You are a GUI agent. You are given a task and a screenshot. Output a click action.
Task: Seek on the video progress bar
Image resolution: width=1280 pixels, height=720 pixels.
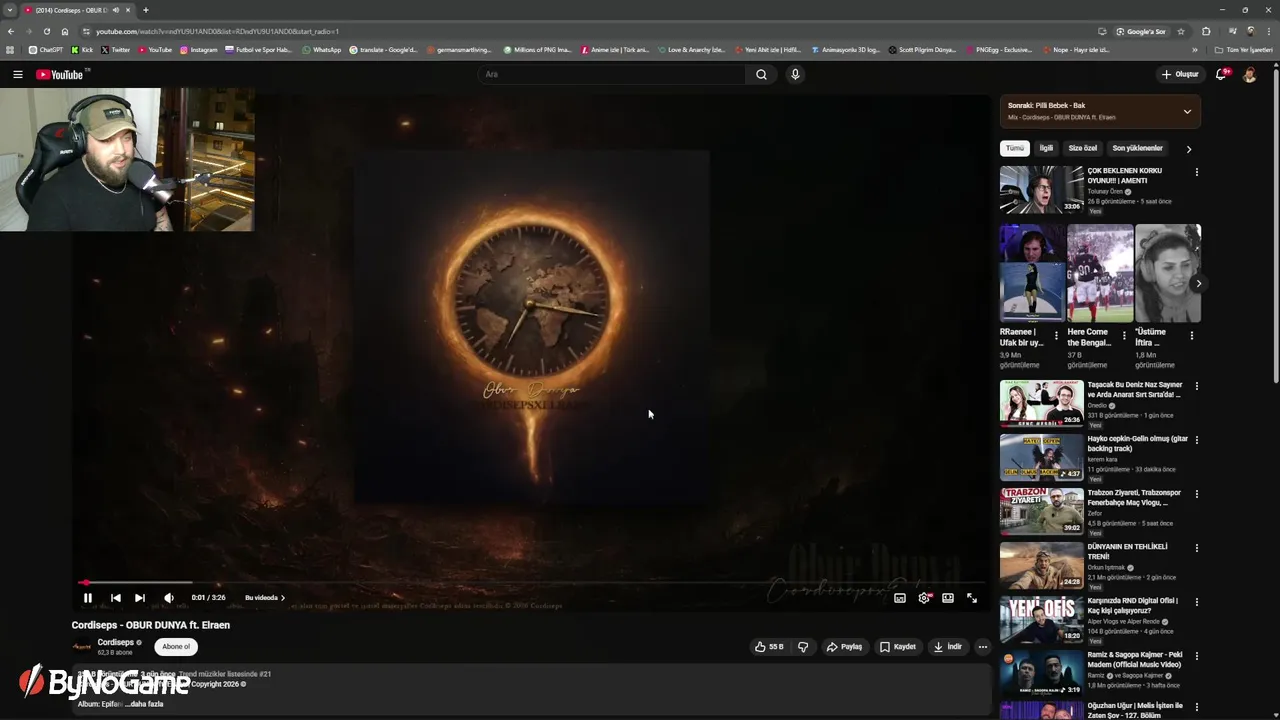[x=530, y=582]
